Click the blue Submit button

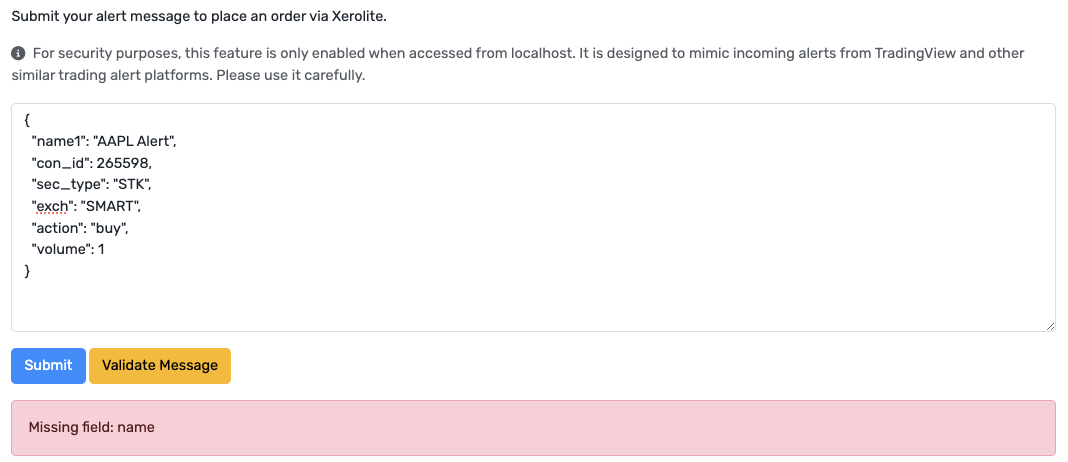[x=48, y=366]
